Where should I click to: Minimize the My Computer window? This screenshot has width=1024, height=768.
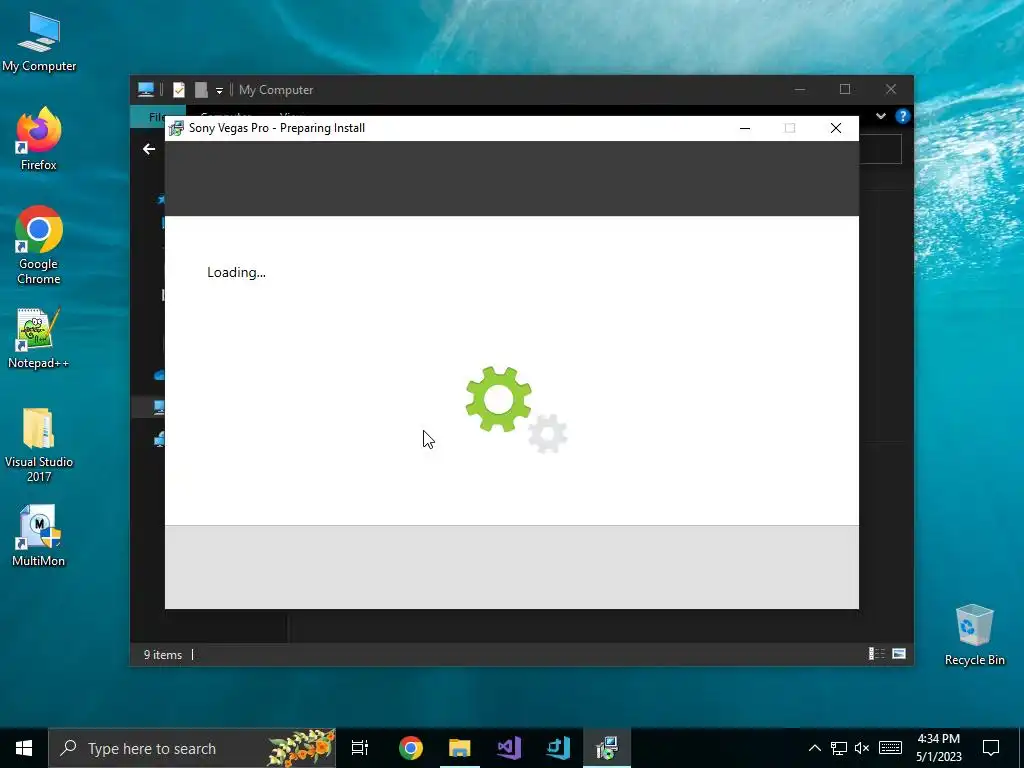click(799, 89)
